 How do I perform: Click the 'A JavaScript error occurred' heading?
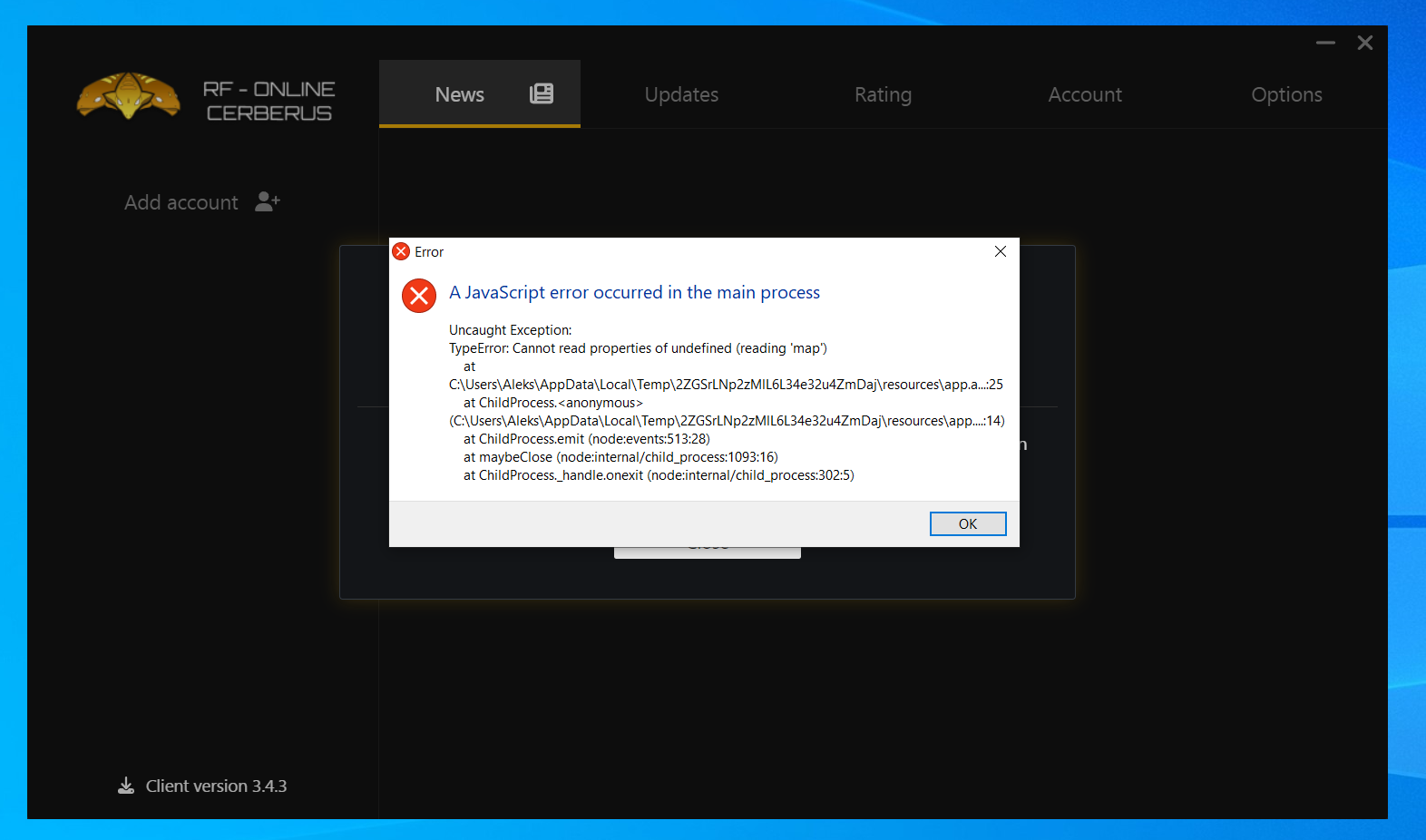click(634, 292)
